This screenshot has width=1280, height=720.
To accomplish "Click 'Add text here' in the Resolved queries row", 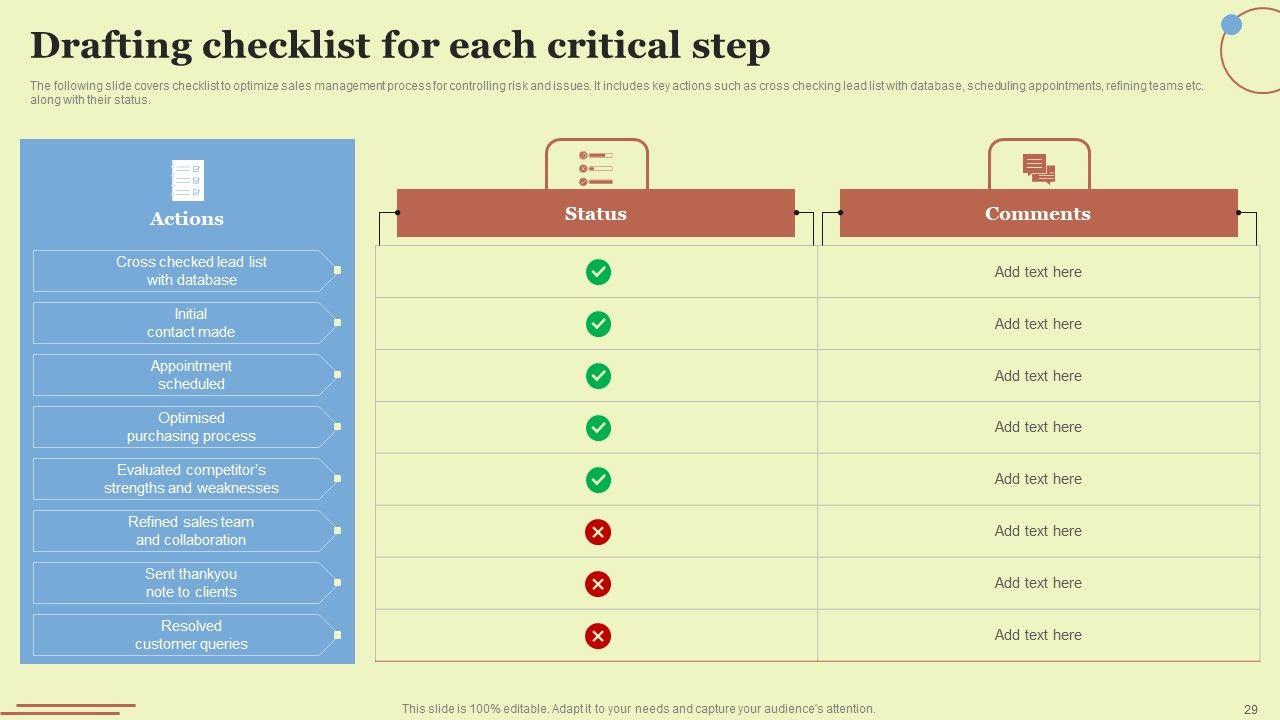I will (x=1038, y=635).
